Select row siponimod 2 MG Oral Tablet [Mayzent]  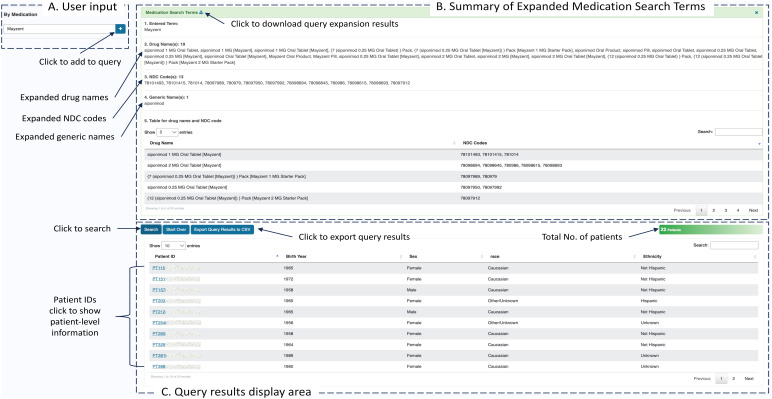click(x=453, y=165)
